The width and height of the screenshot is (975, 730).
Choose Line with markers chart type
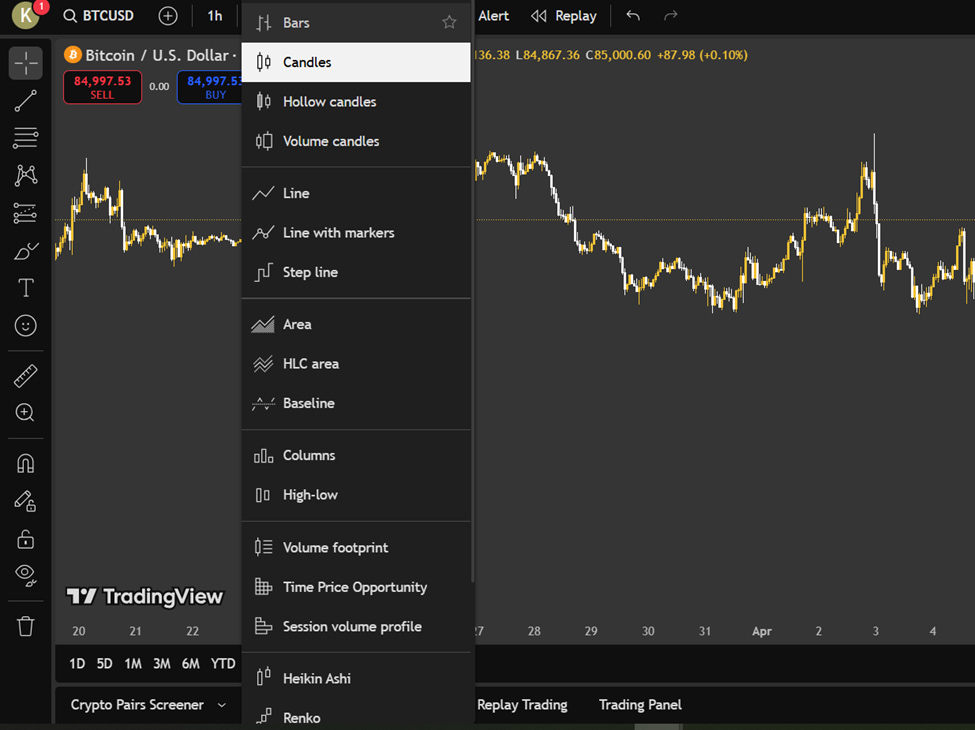tap(356, 233)
